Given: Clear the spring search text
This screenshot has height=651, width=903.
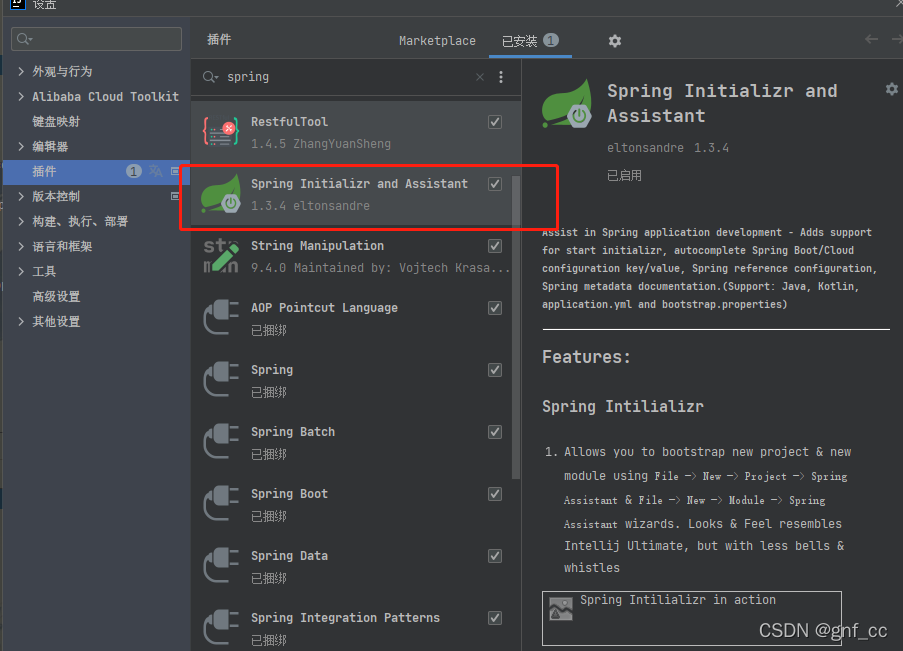Looking at the screenshot, I should [480, 77].
